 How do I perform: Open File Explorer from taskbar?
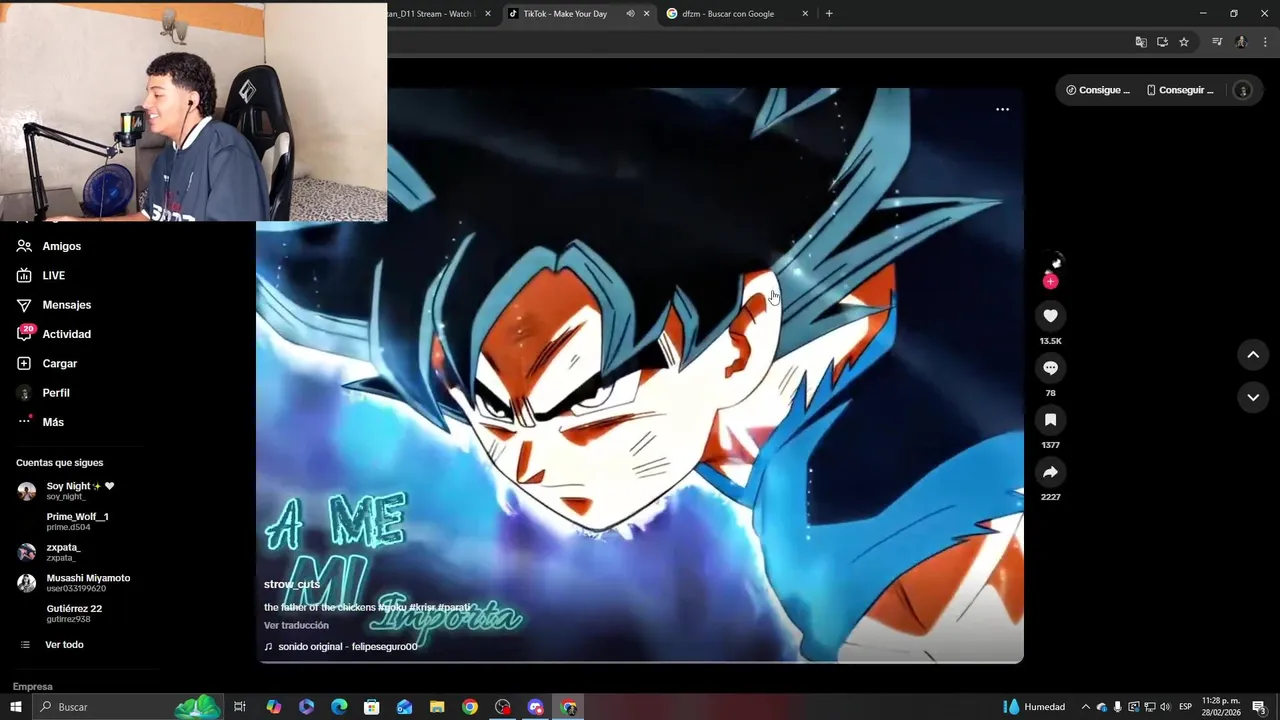pyautogui.click(x=437, y=707)
